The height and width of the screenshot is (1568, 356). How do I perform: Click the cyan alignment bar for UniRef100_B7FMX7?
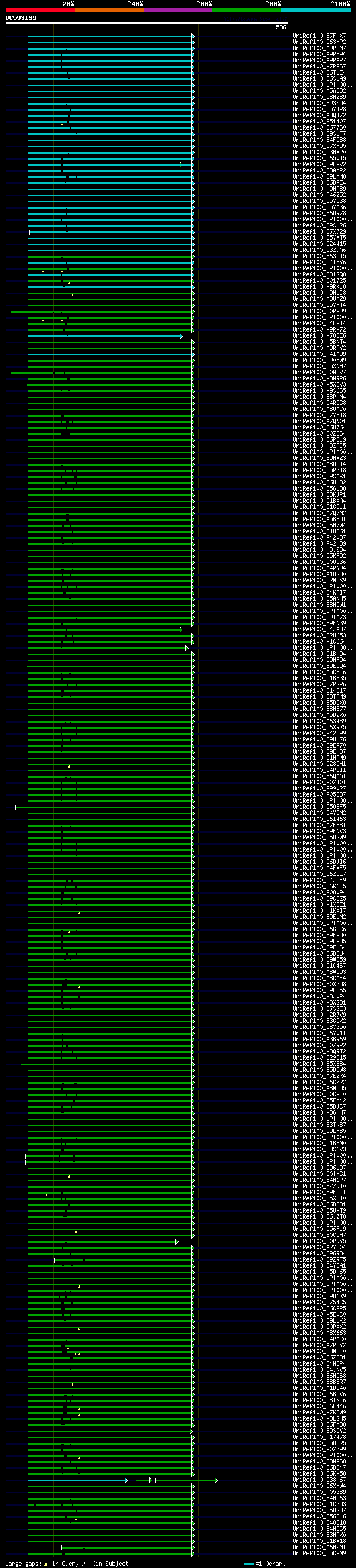[110, 36]
